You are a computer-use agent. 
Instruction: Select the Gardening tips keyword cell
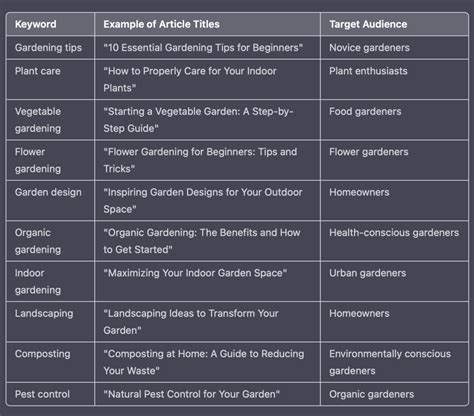[48, 48]
